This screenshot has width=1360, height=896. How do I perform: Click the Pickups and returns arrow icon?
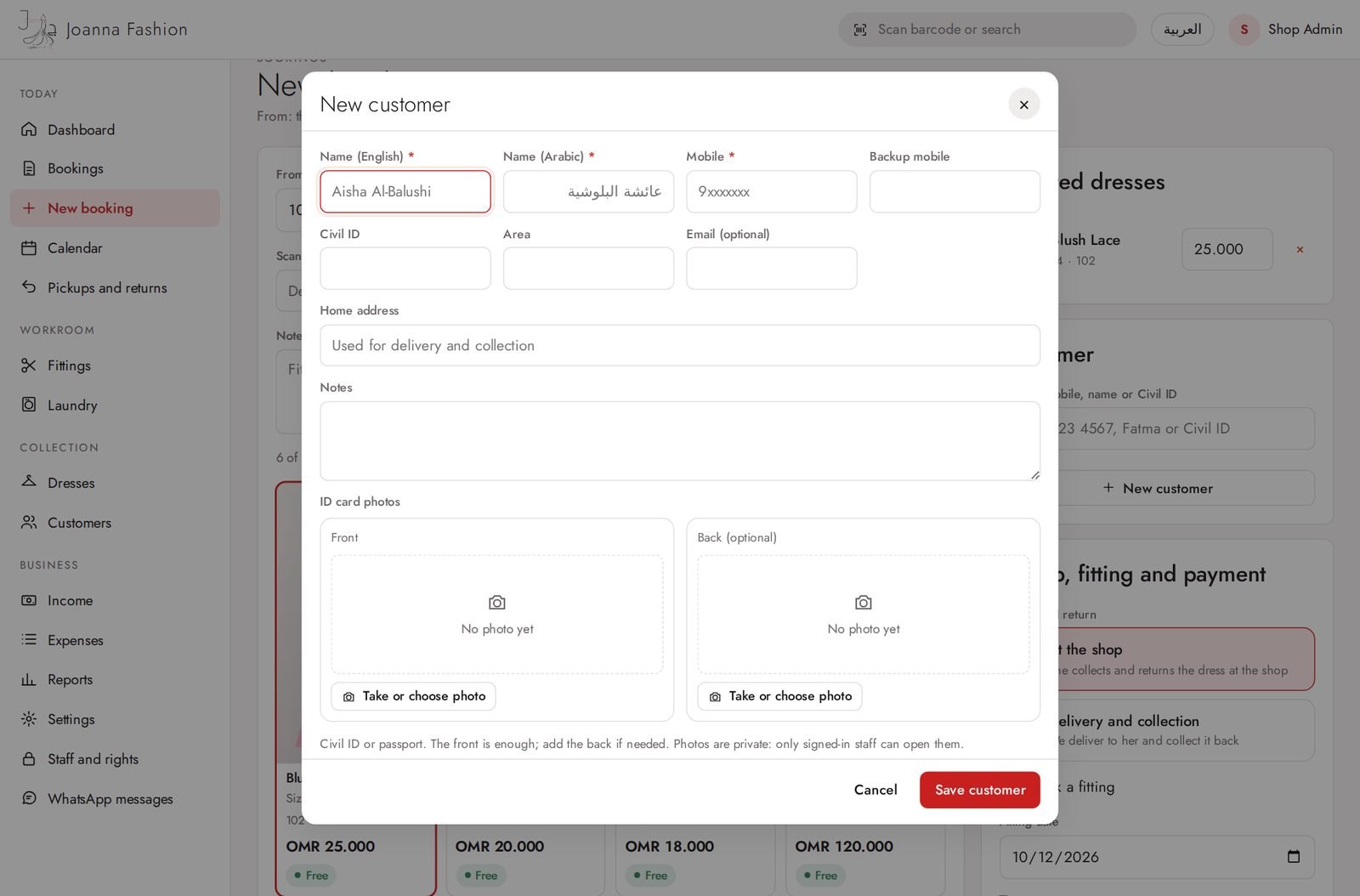29,287
